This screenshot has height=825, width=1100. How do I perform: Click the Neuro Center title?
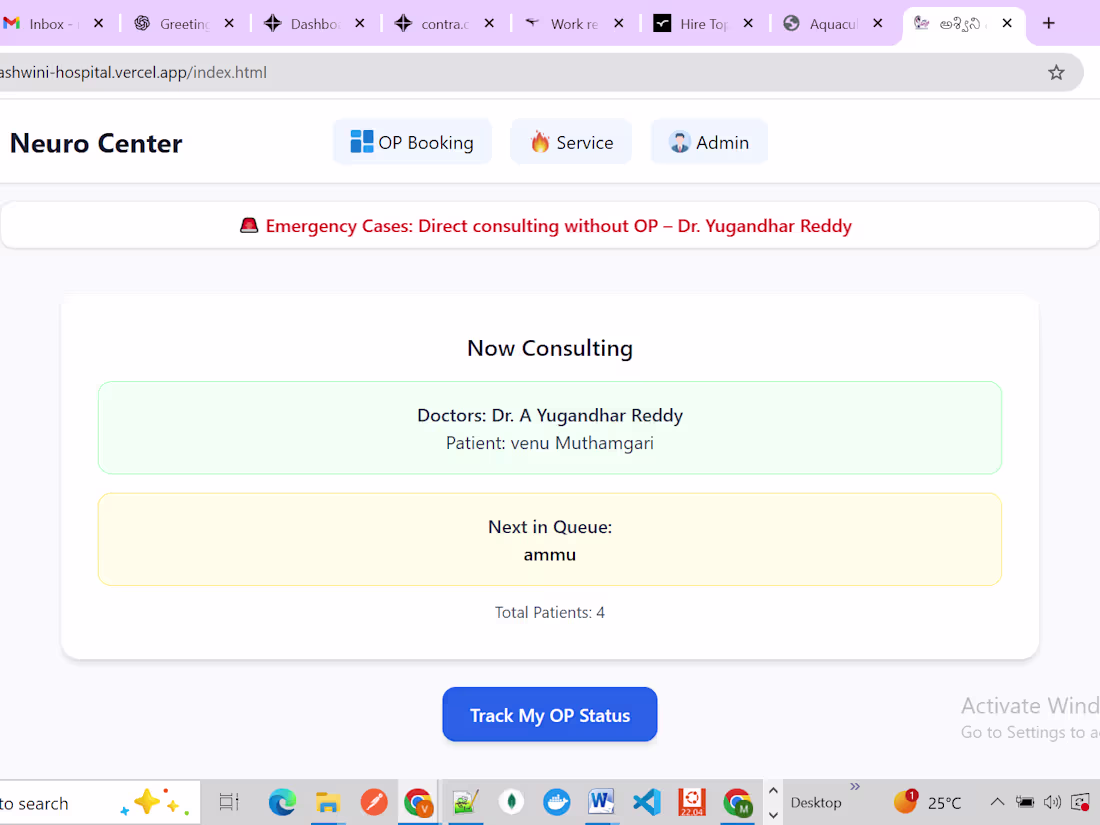click(96, 143)
